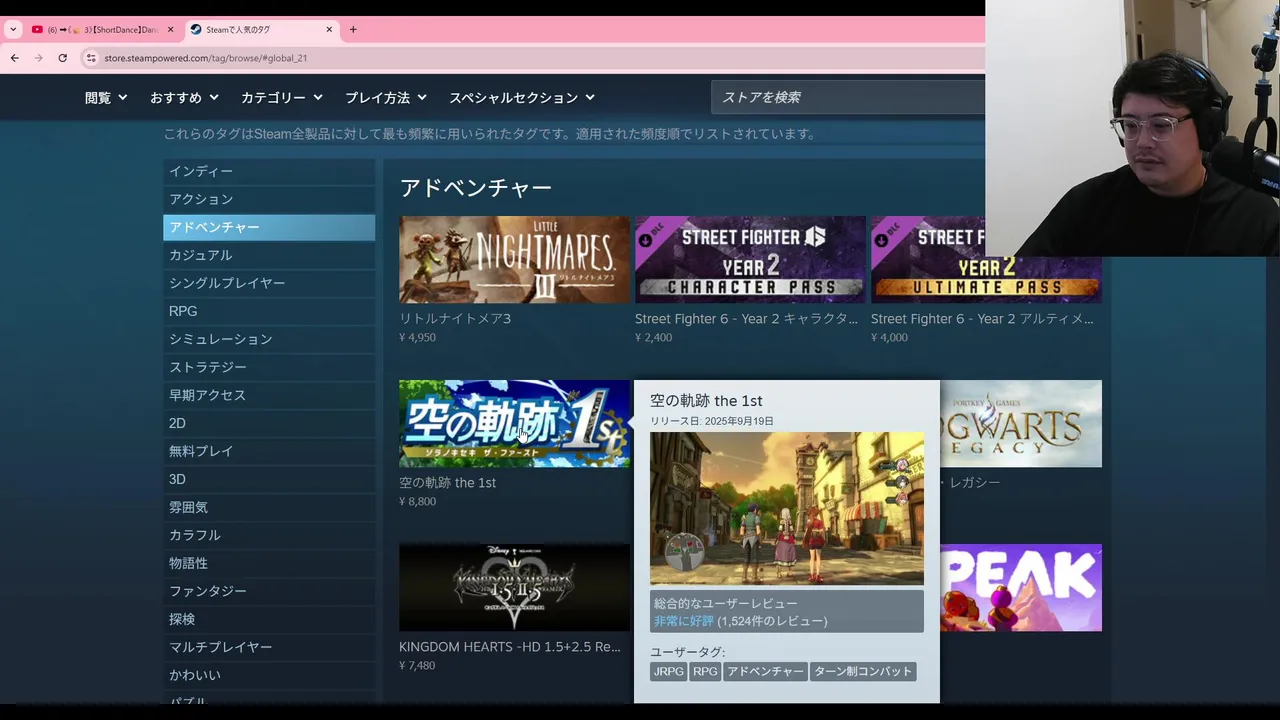
Task: Open Street Fighter 6 Character Pass image
Action: coord(750,259)
